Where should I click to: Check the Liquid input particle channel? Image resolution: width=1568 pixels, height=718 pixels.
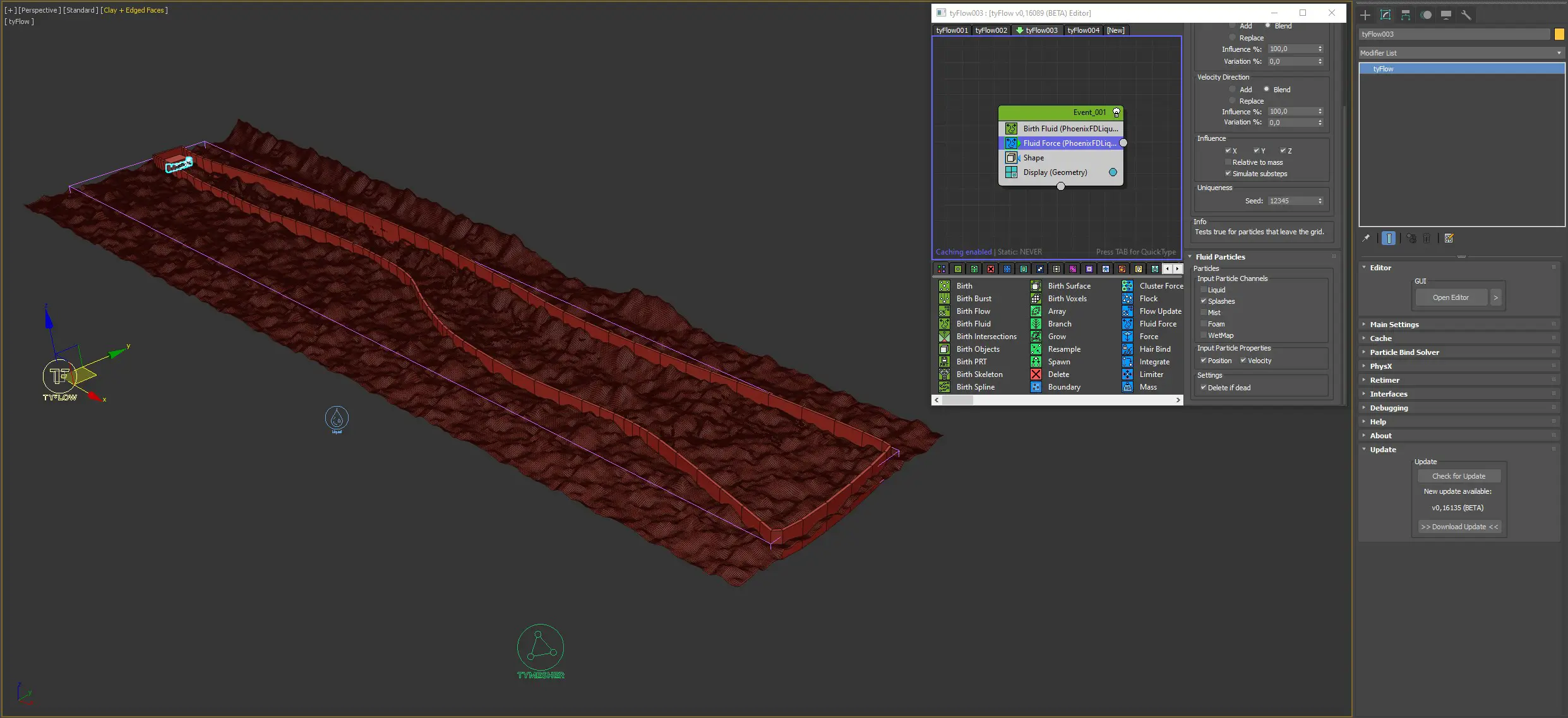click(x=1204, y=289)
